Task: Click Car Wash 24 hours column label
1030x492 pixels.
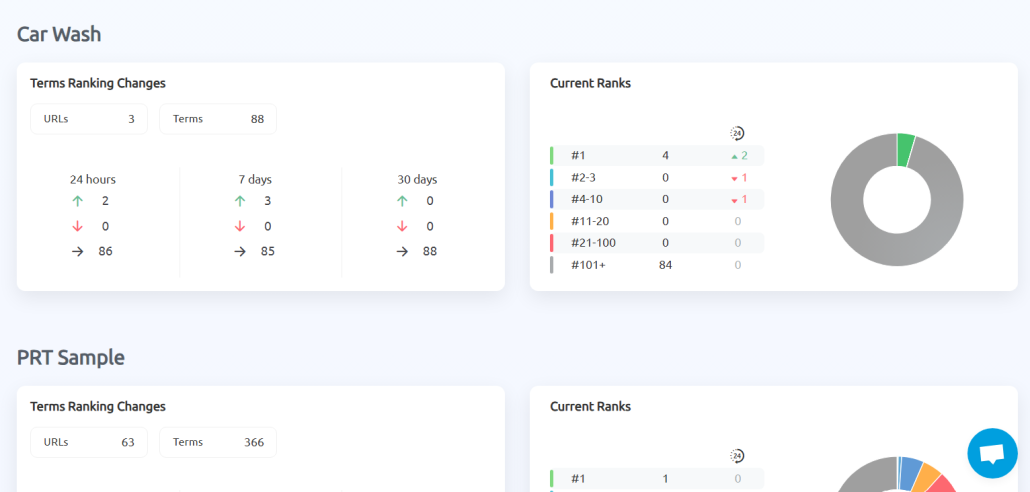Action: click(x=93, y=179)
